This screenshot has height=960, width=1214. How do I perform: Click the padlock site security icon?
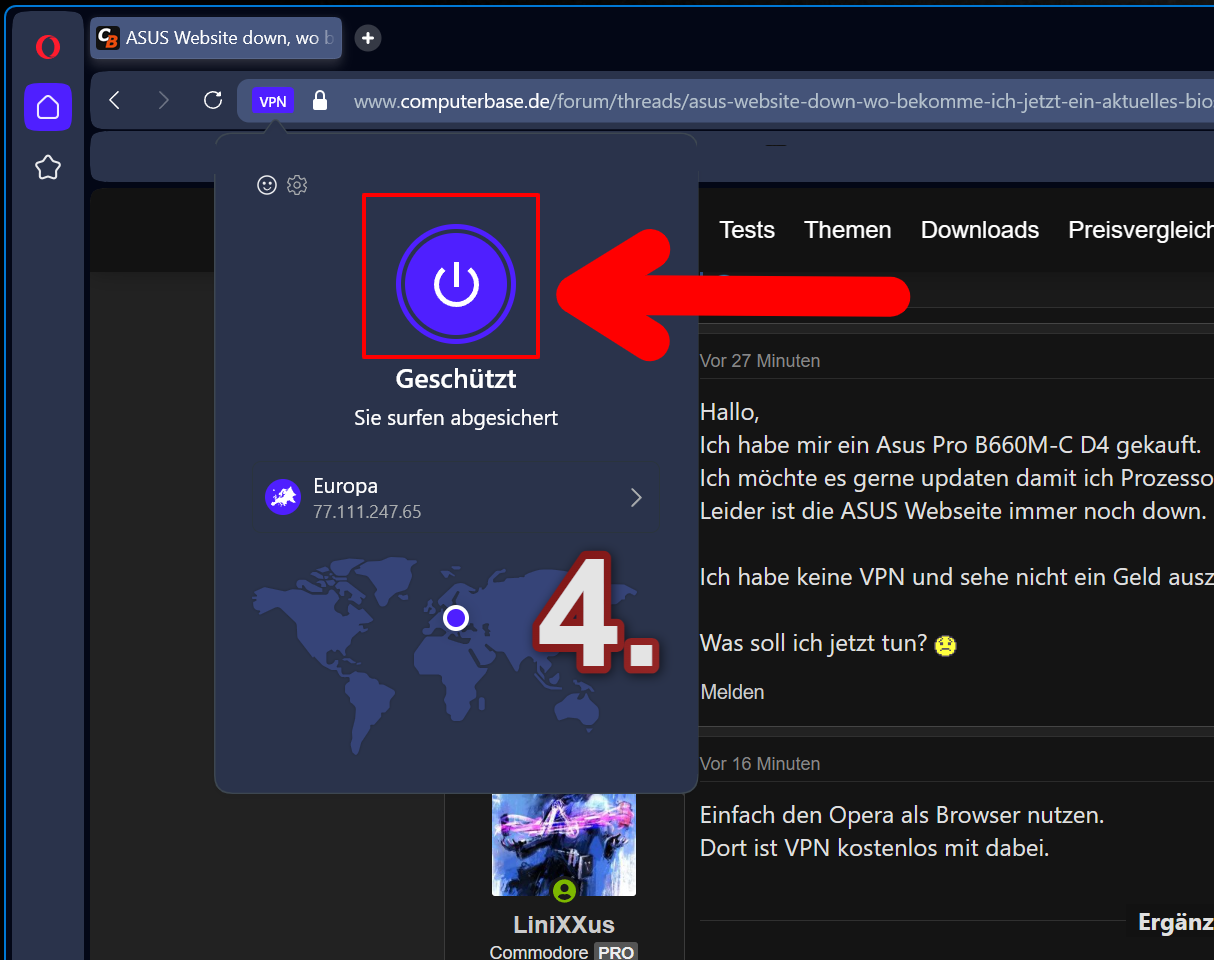pyautogui.click(x=320, y=100)
